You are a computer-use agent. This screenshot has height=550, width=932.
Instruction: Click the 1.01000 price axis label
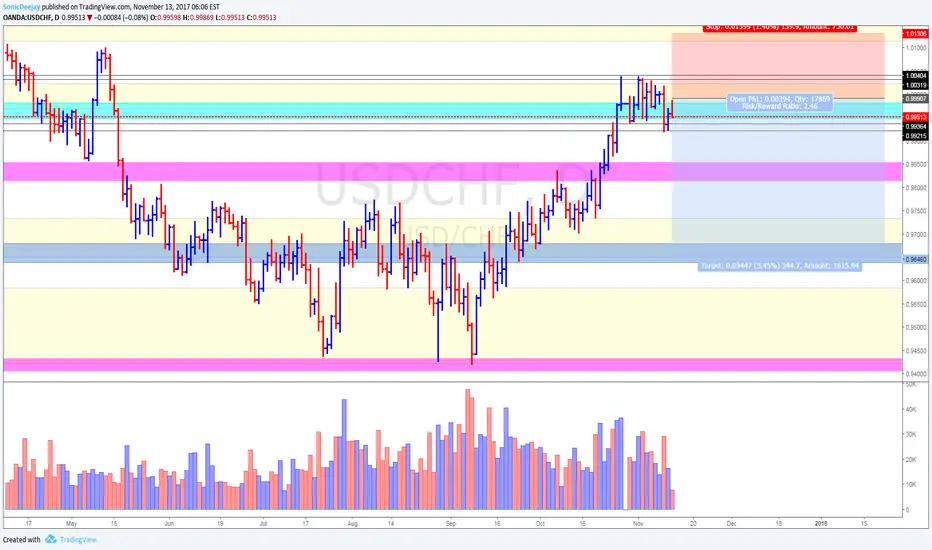tap(916, 48)
